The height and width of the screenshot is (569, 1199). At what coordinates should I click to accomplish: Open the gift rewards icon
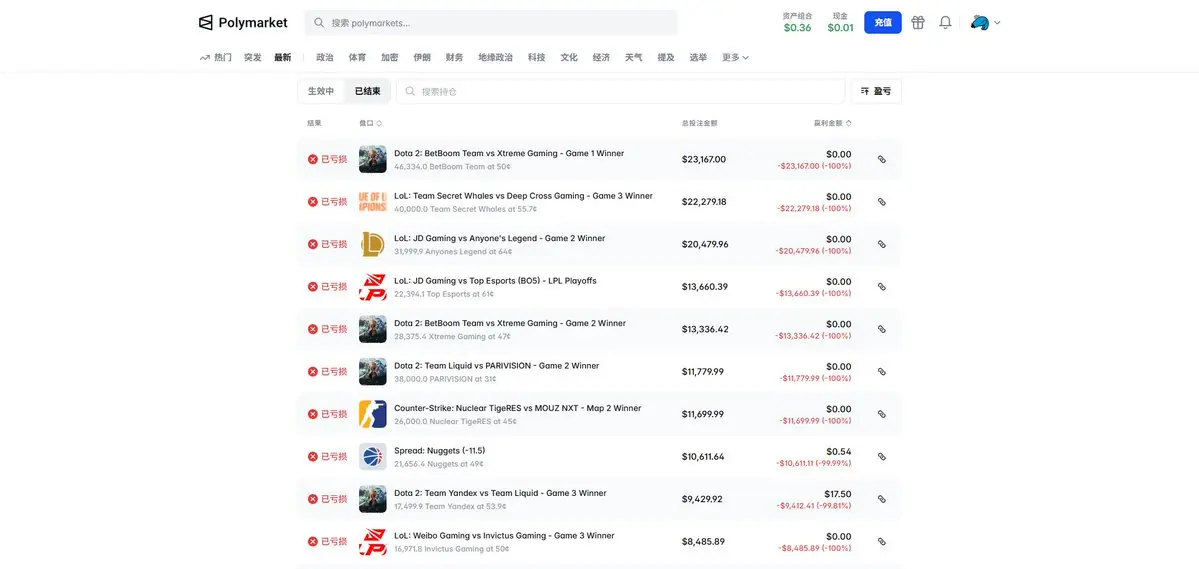click(x=918, y=23)
